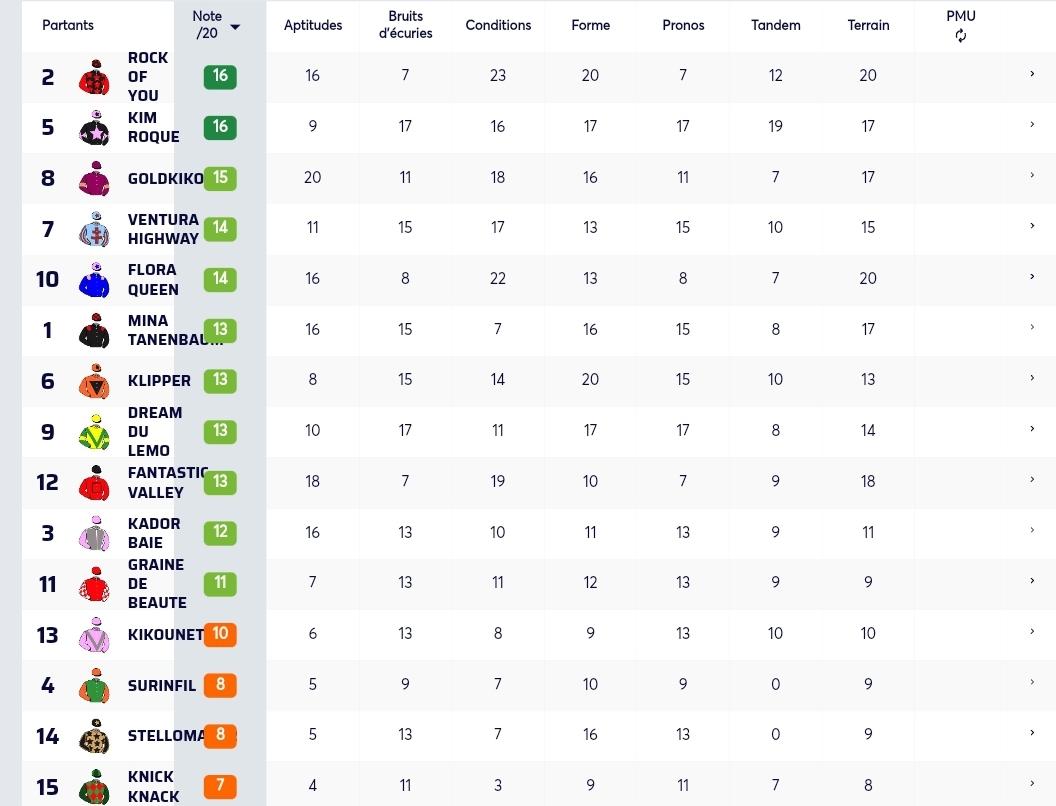Expand the Kikounet row chevron

click(x=1032, y=632)
